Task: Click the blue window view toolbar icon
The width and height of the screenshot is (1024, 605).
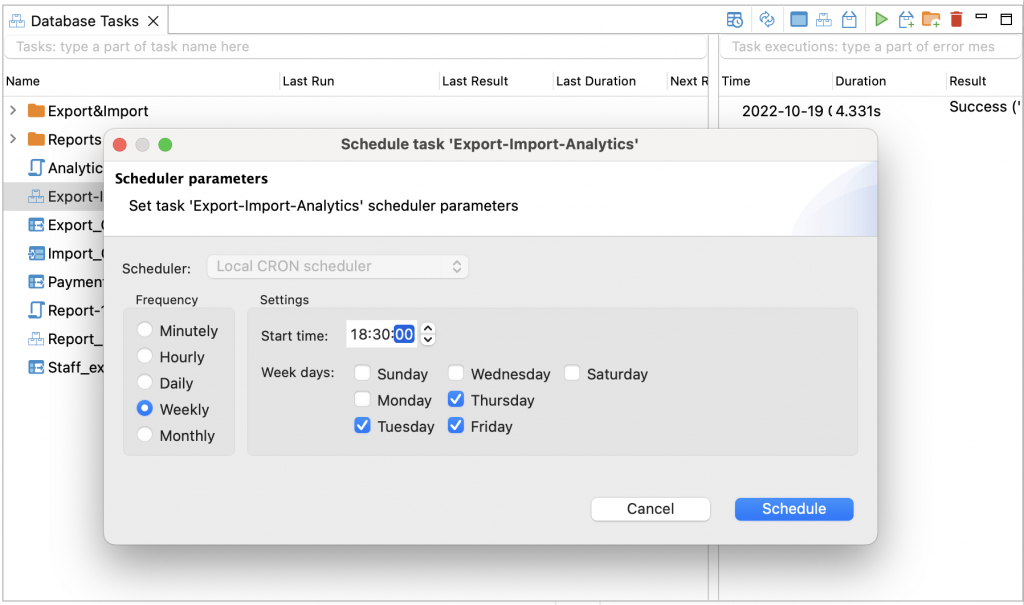Action: coord(798,20)
